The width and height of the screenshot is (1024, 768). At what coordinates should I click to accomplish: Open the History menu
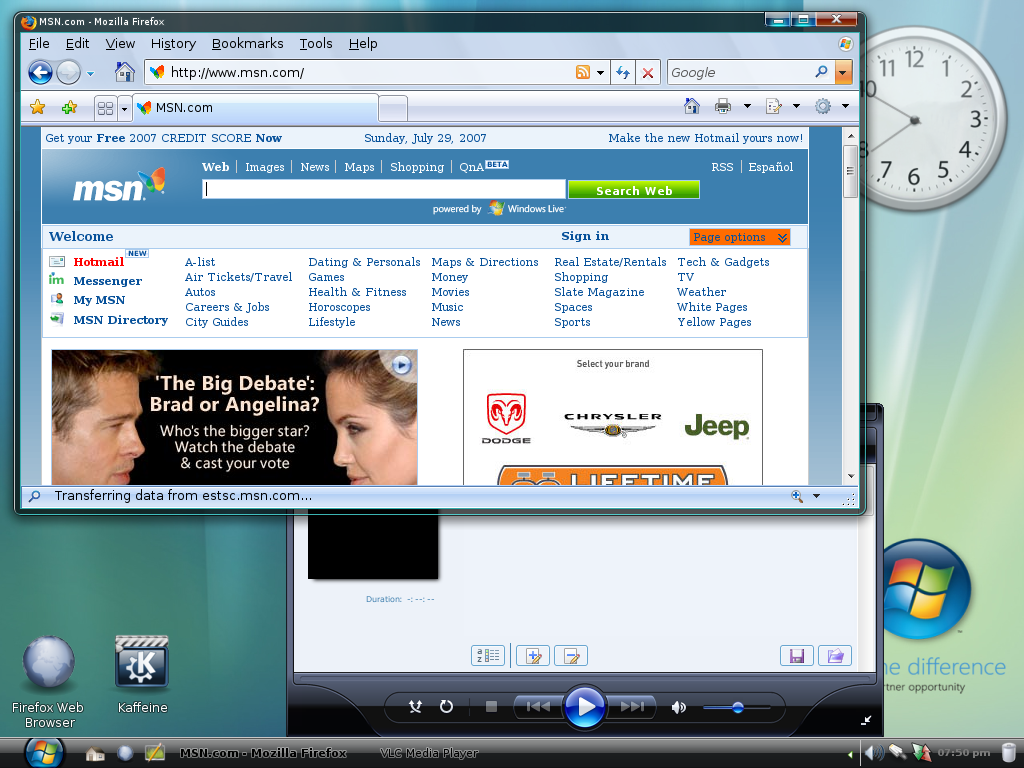[x=173, y=44]
